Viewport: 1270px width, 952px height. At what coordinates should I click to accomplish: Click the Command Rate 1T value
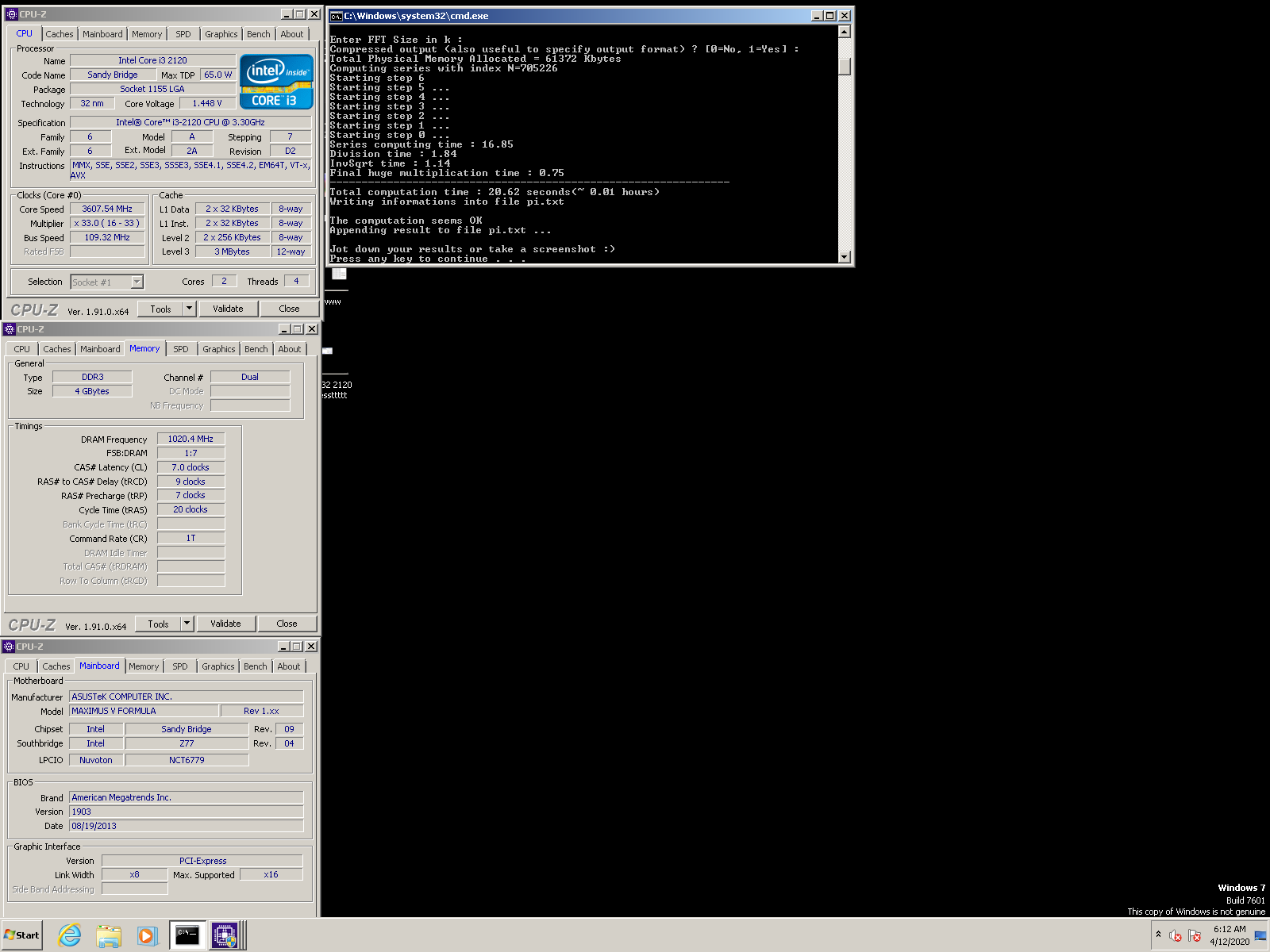(x=190, y=538)
